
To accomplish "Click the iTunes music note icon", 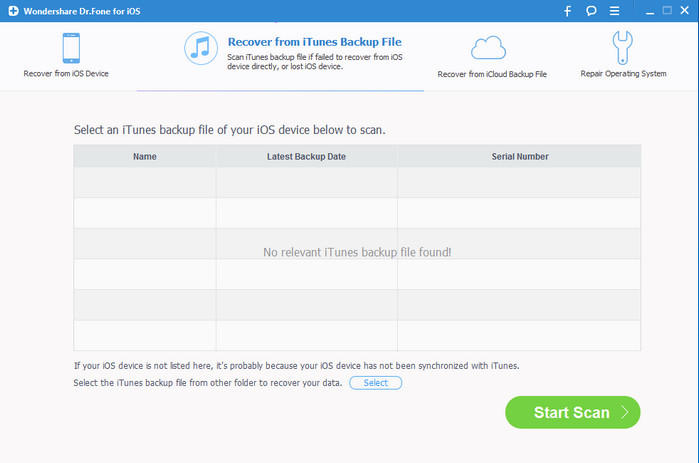I will tap(201, 48).
